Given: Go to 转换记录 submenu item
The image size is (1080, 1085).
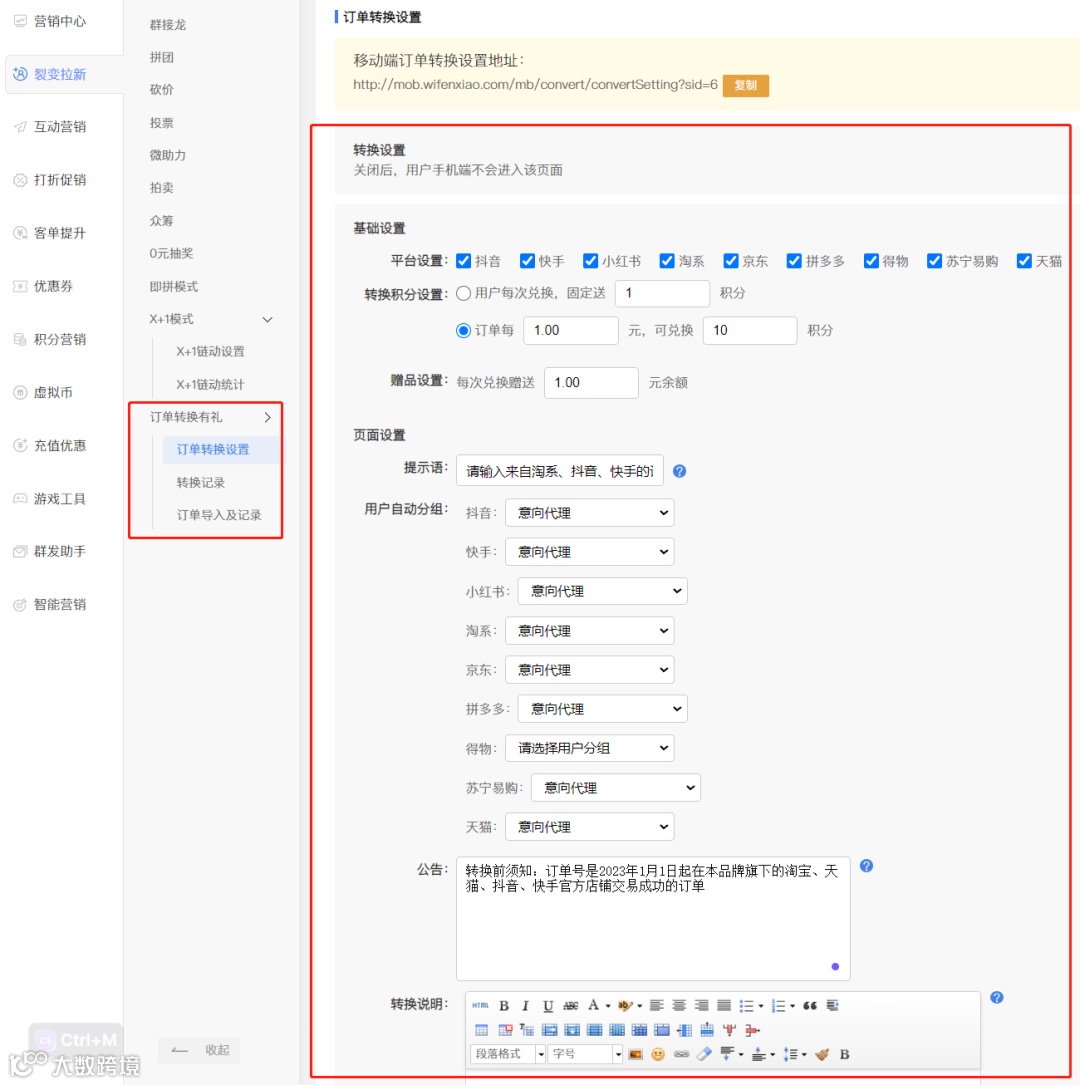Looking at the screenshot, I should [201, 482].
